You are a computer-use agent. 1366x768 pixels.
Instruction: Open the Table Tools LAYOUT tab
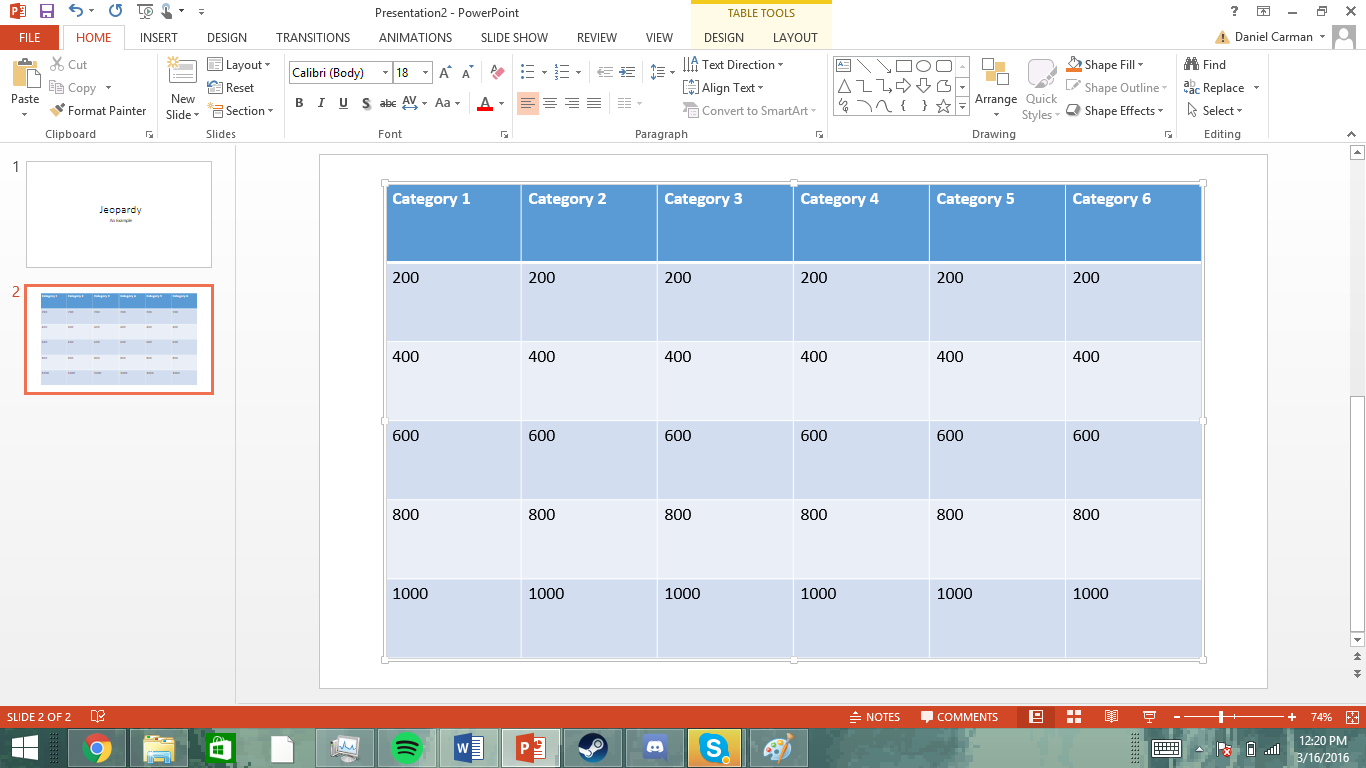795,38
